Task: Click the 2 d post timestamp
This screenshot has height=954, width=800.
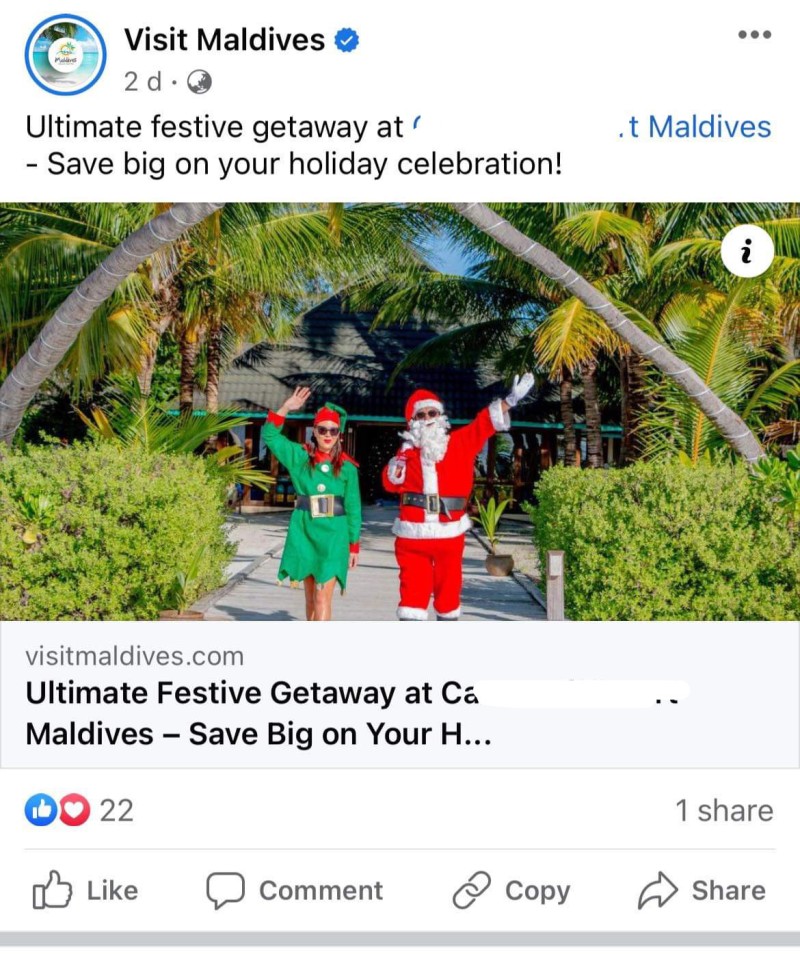Action: [143, 82]
